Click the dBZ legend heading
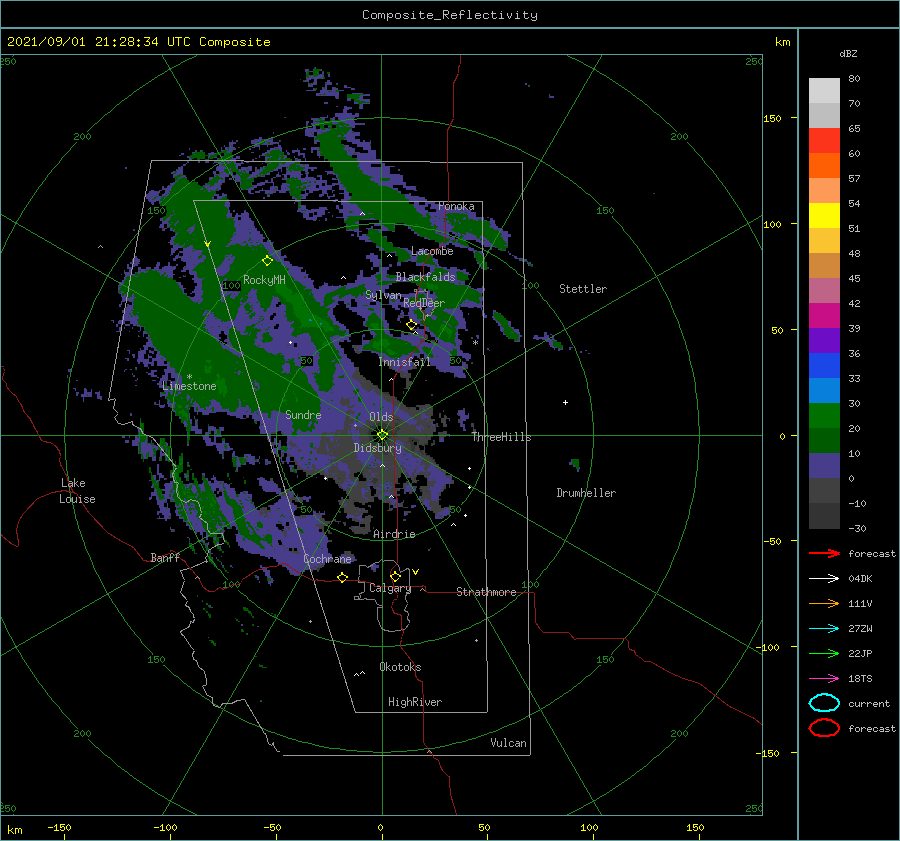 (848, 53)
